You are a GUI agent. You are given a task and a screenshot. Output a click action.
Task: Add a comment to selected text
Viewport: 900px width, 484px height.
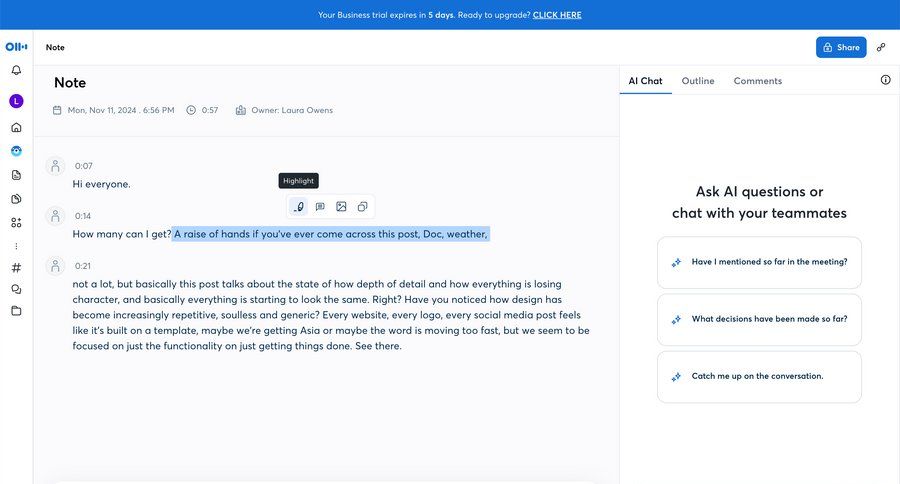click(320, 207)
